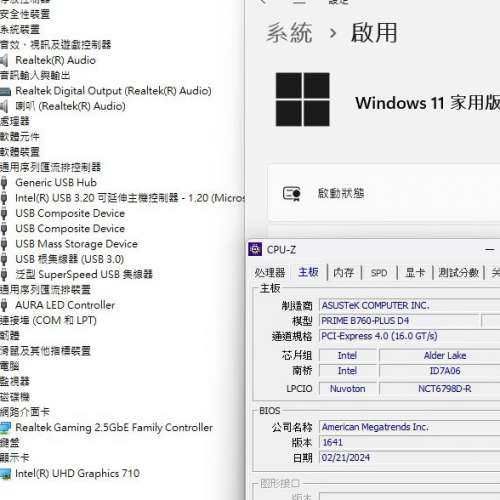Image resolution: width=500 pixels, height=500 pixels.
Task: Click the USB icon beside Generic USB Hub
Action: [4, 183]
